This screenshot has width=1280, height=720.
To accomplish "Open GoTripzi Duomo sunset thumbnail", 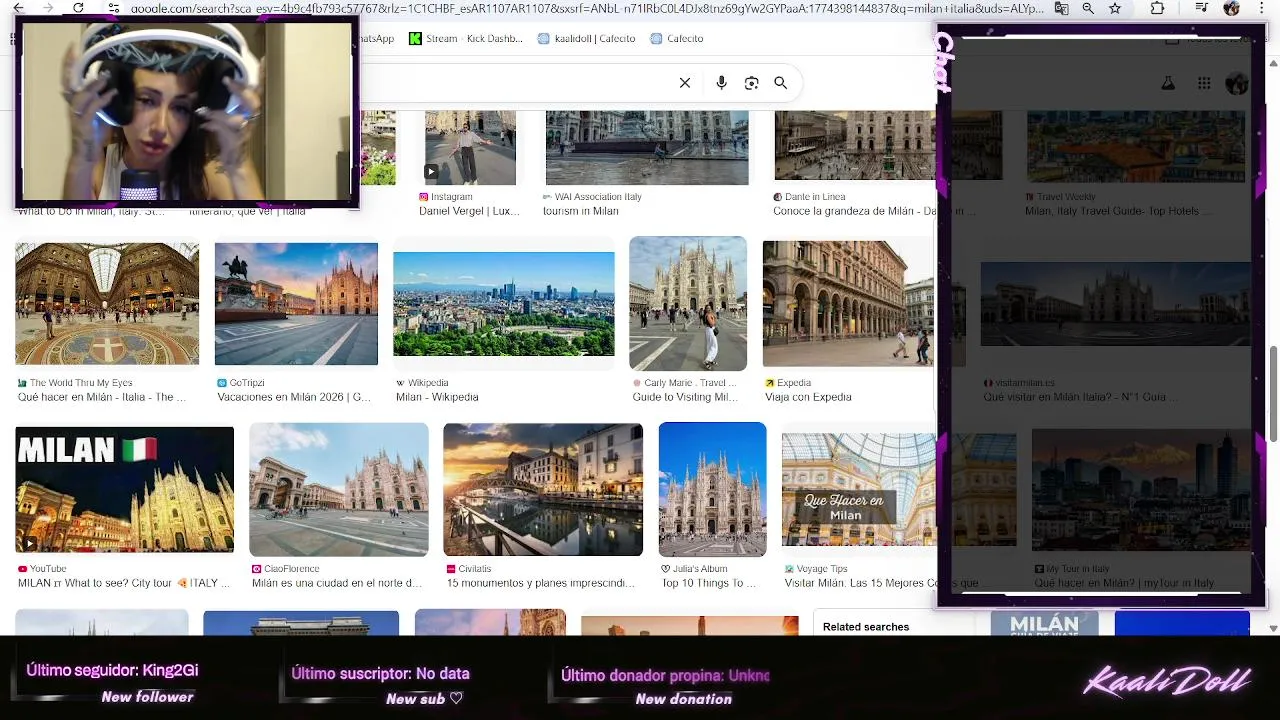I will click(x=296, y=304).
